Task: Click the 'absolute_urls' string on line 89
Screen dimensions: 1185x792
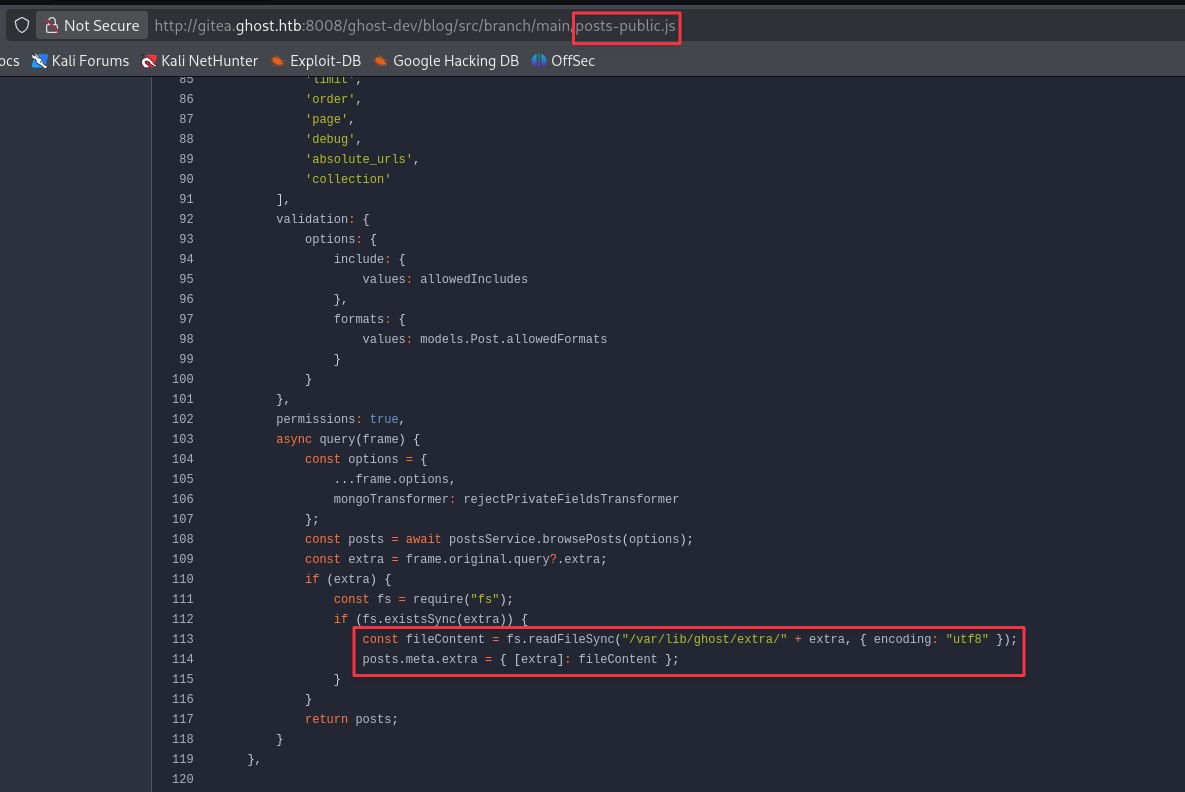Action: click(359, 159)
